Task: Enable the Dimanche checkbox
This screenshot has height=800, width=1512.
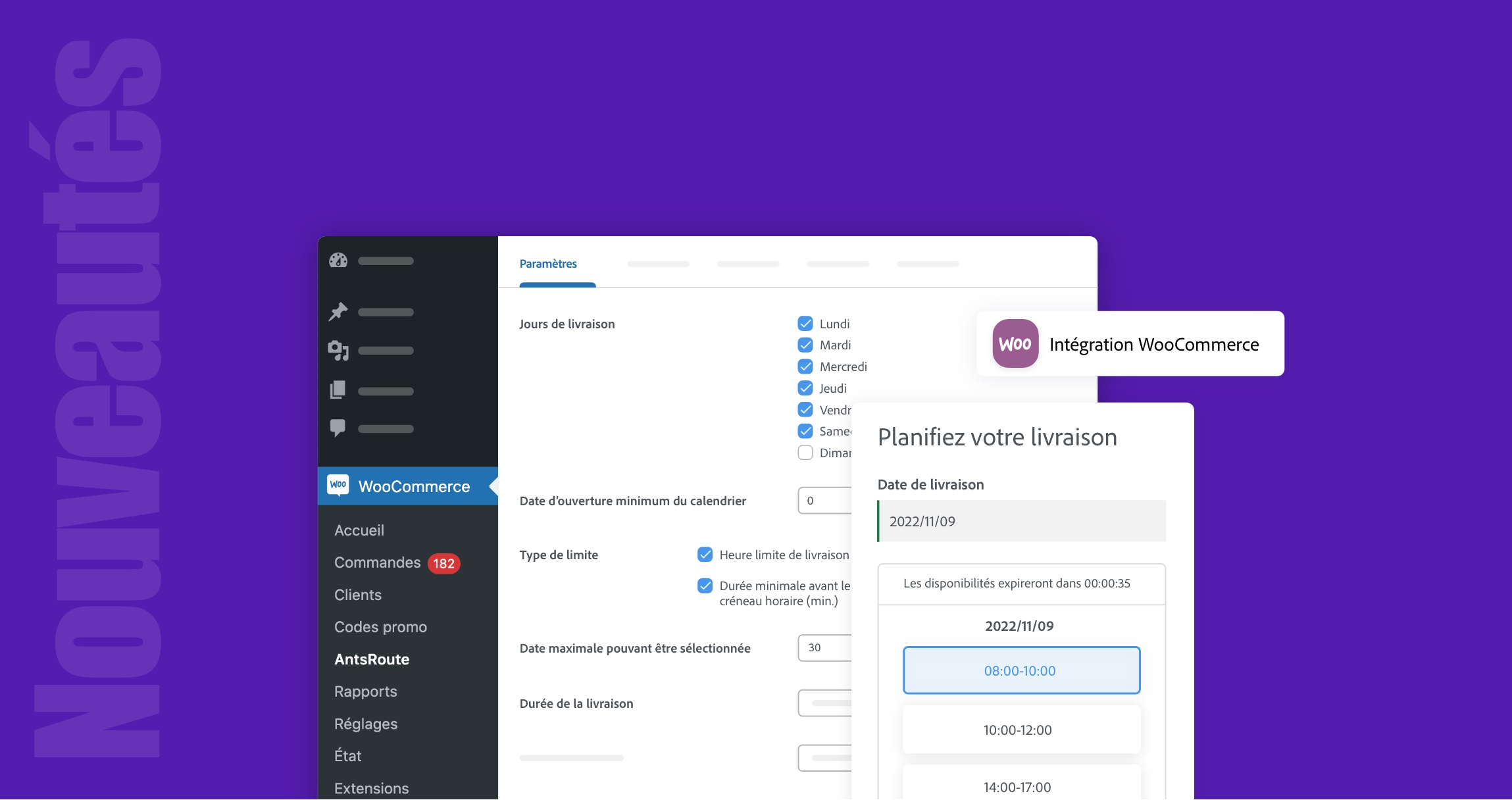Action: (x=805, y=453)
